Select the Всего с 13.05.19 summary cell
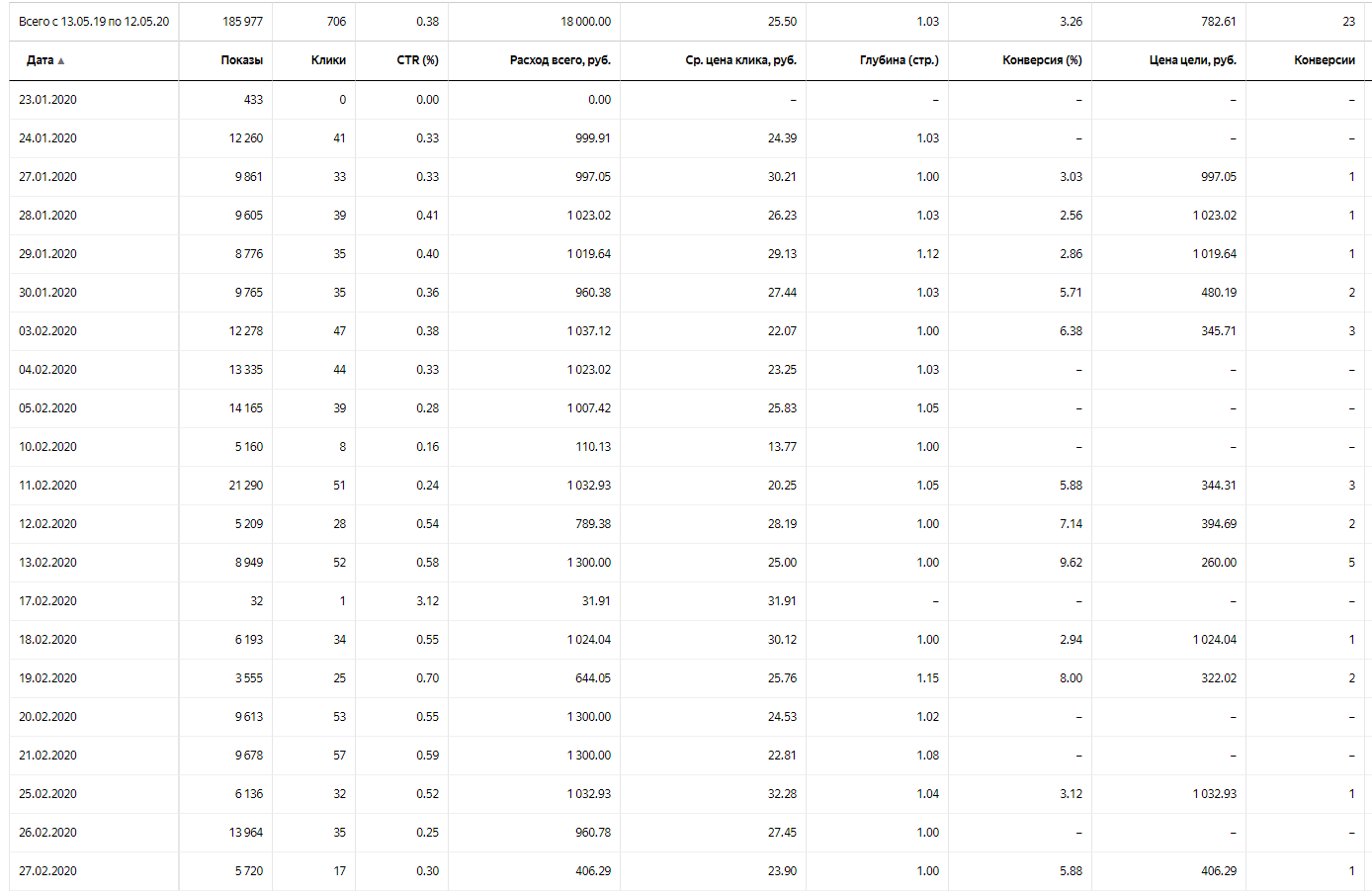Viewport: 1372px width, 894px height. click(x=94, y=22)
